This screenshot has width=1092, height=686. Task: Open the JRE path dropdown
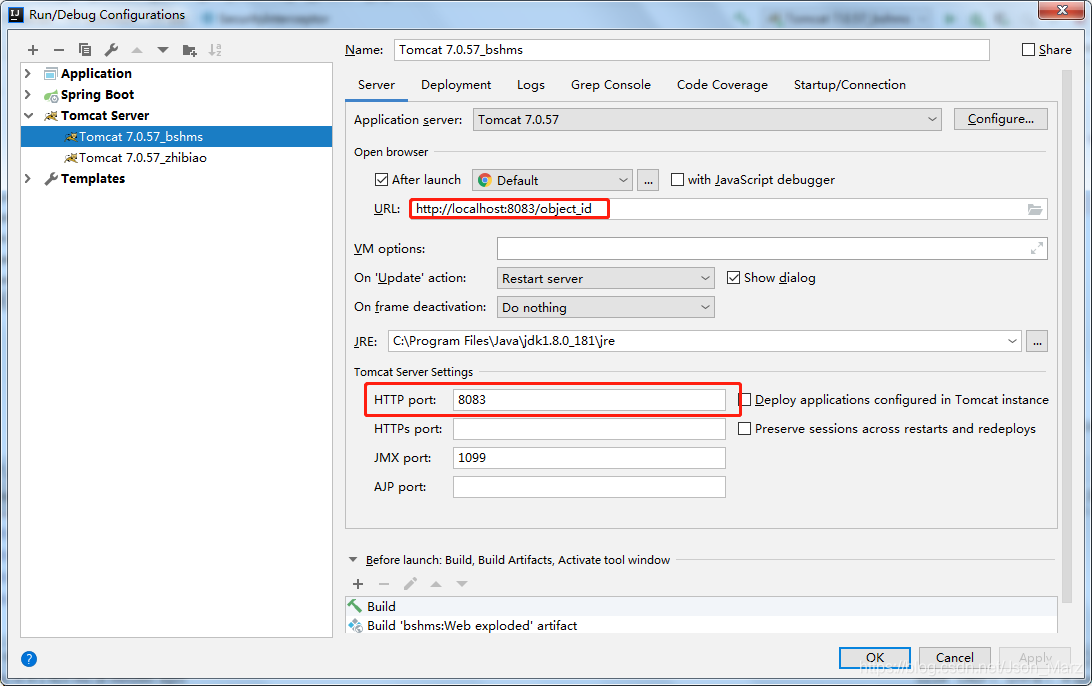click(x=1012, y=341)
